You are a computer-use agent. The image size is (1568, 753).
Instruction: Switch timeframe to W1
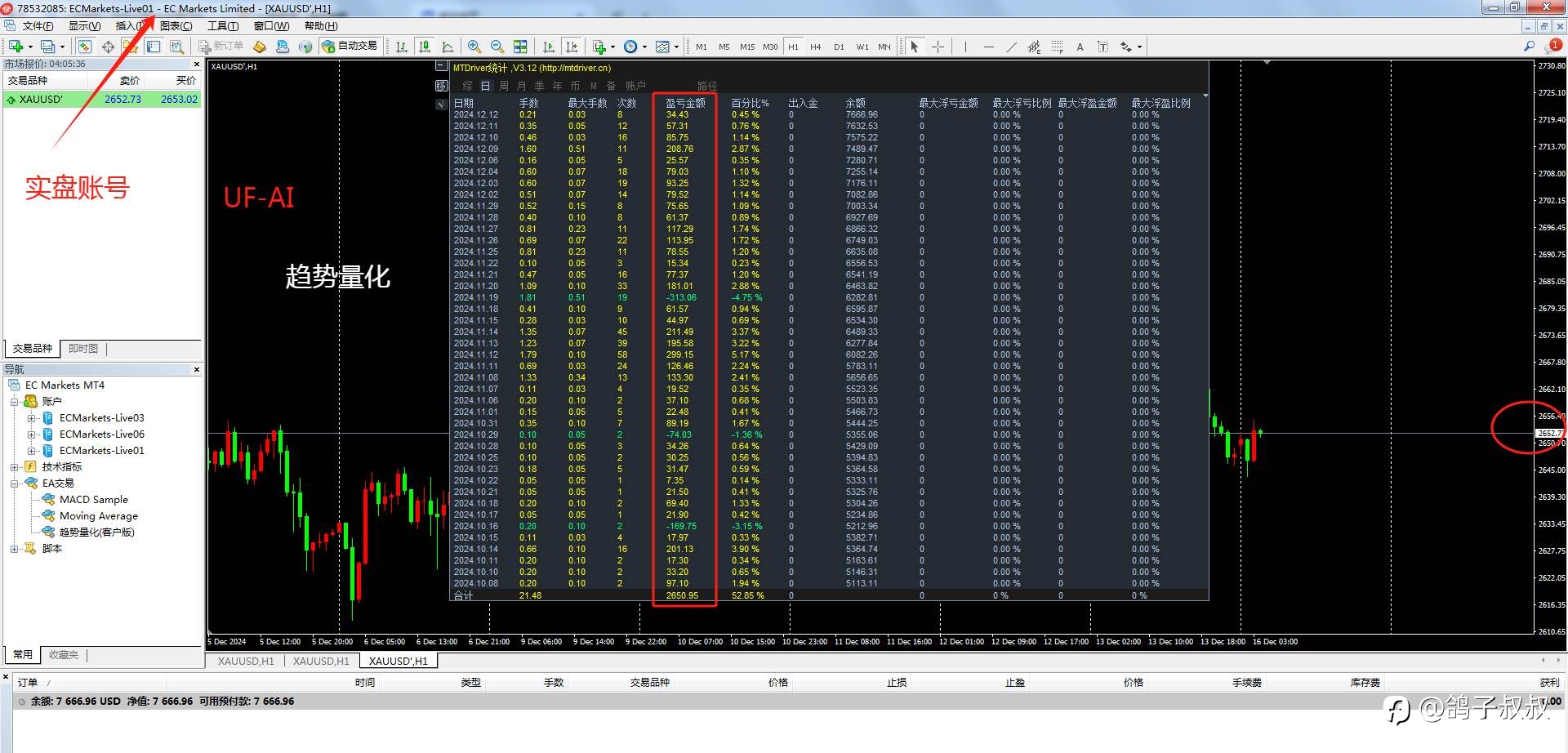(862, 47)
